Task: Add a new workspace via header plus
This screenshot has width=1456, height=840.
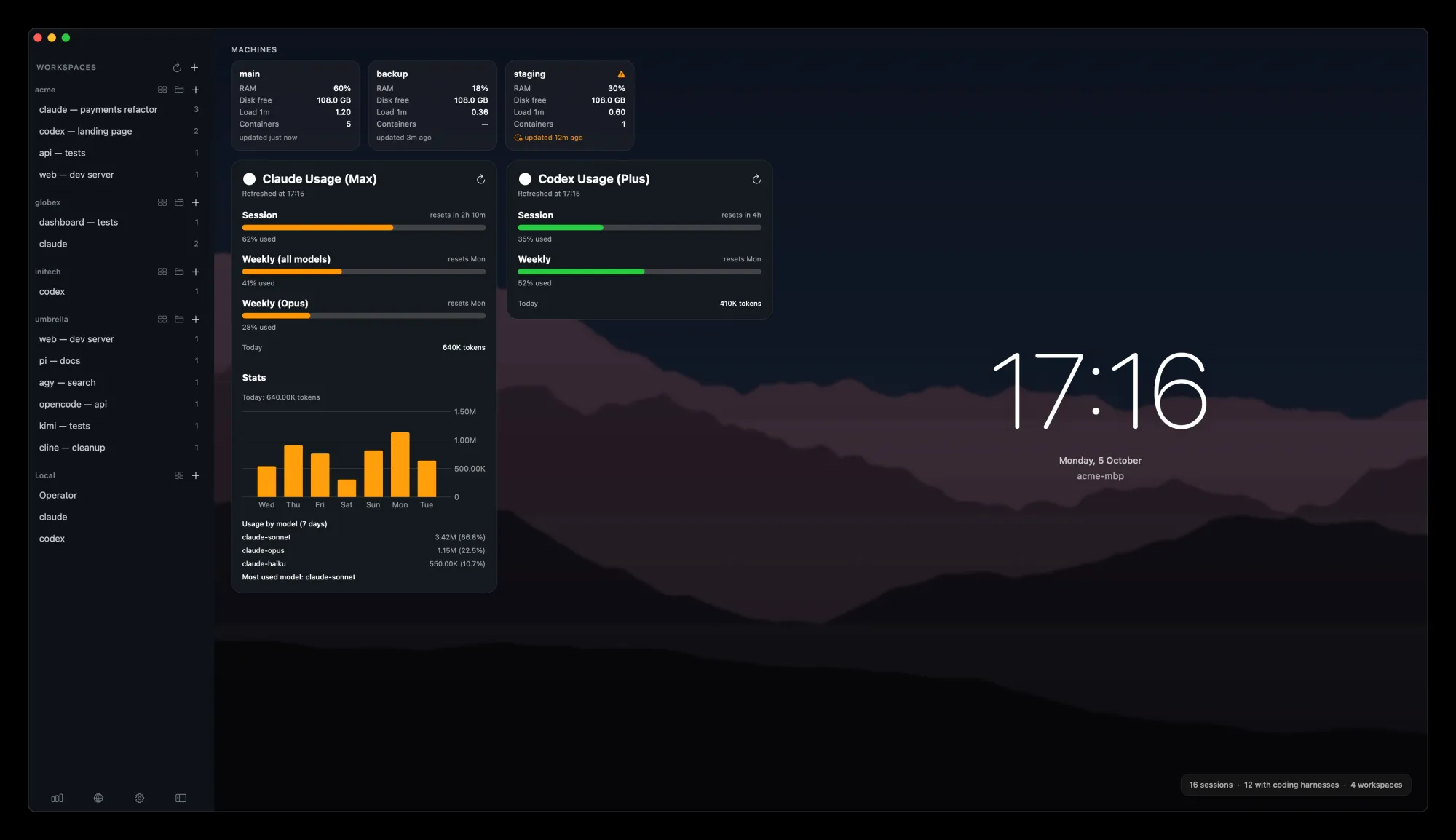Action: (x=194, y=68)
